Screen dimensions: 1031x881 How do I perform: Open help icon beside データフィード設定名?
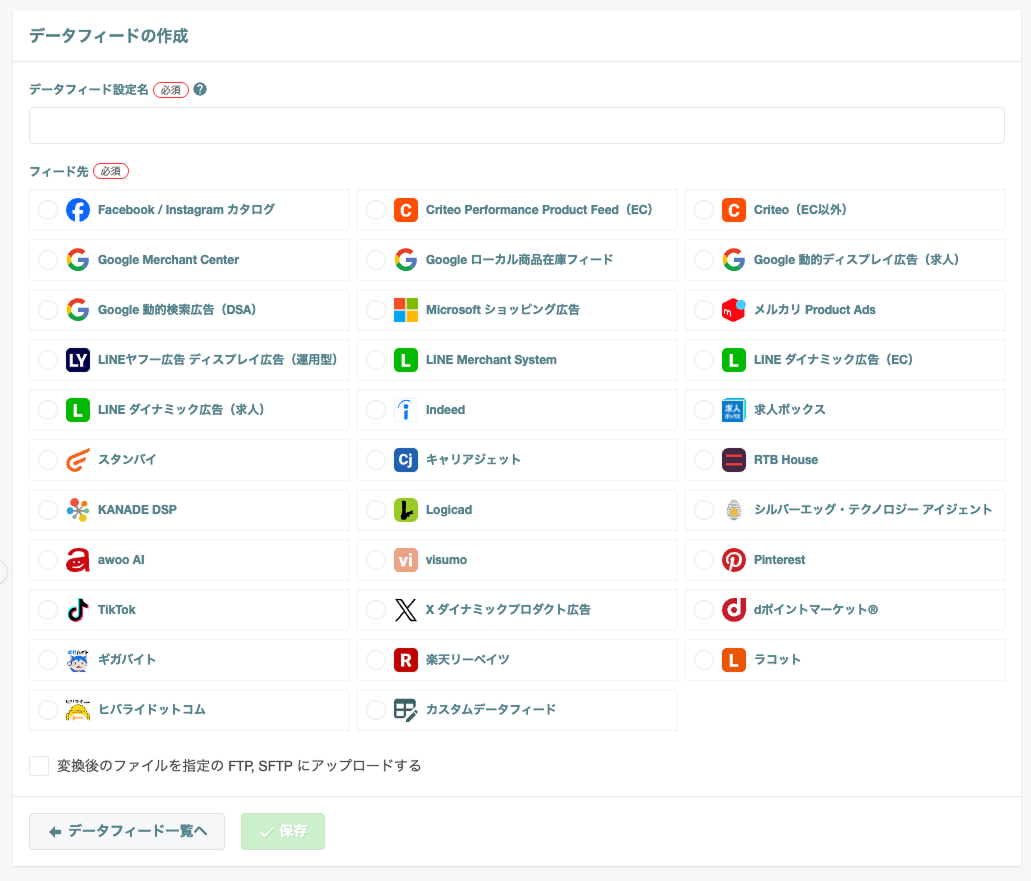pos(200,89)
